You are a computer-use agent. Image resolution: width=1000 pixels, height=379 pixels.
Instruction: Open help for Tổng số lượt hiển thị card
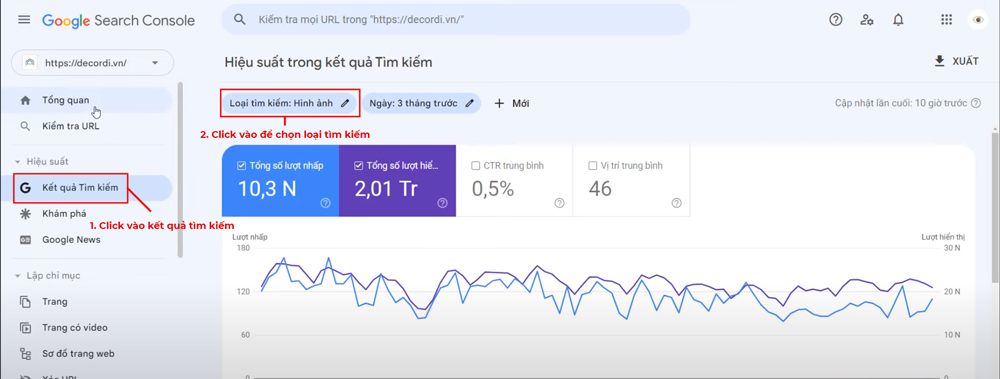[x=443, y=203]
